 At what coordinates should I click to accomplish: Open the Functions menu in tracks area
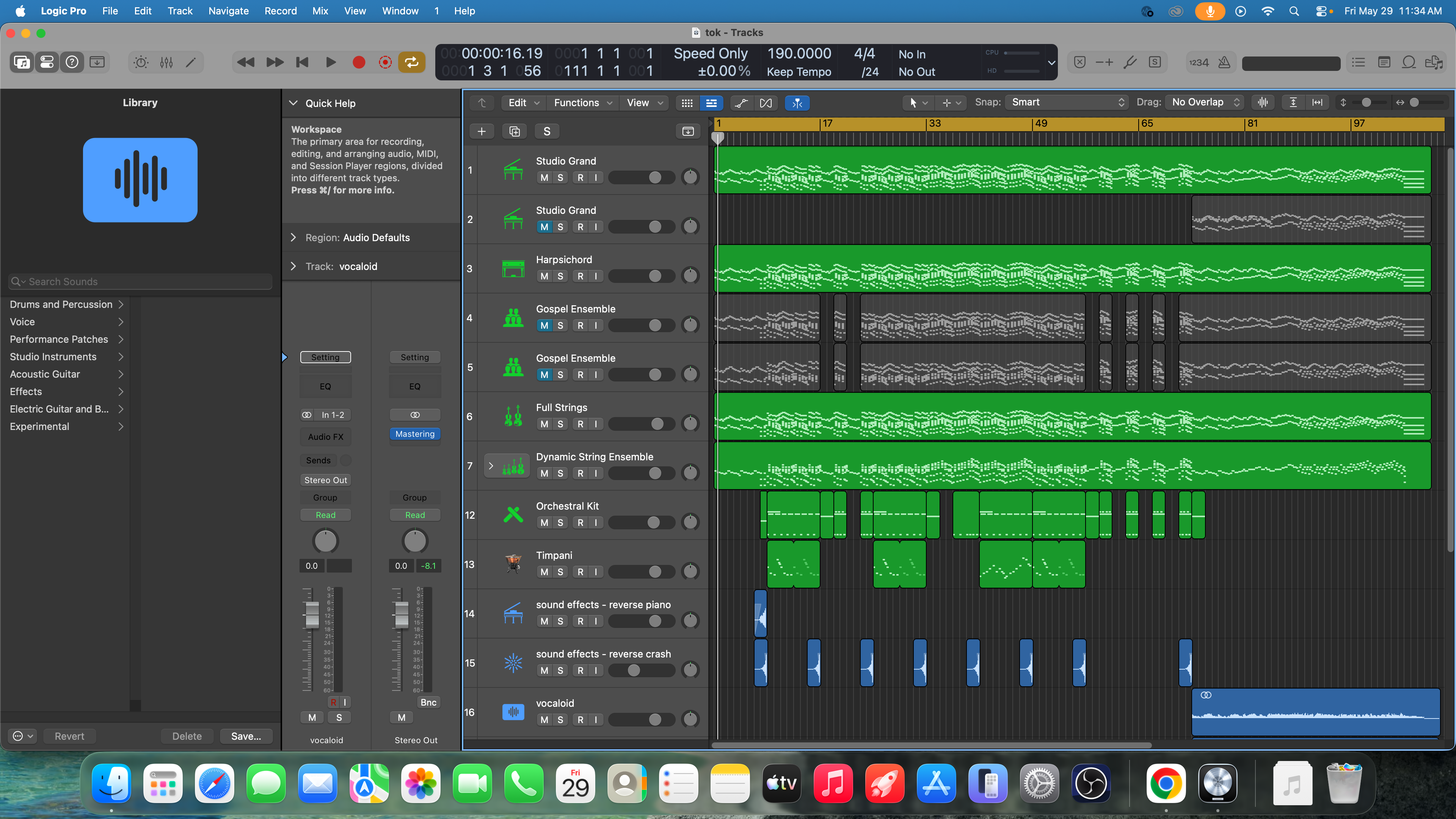[583, 103]
